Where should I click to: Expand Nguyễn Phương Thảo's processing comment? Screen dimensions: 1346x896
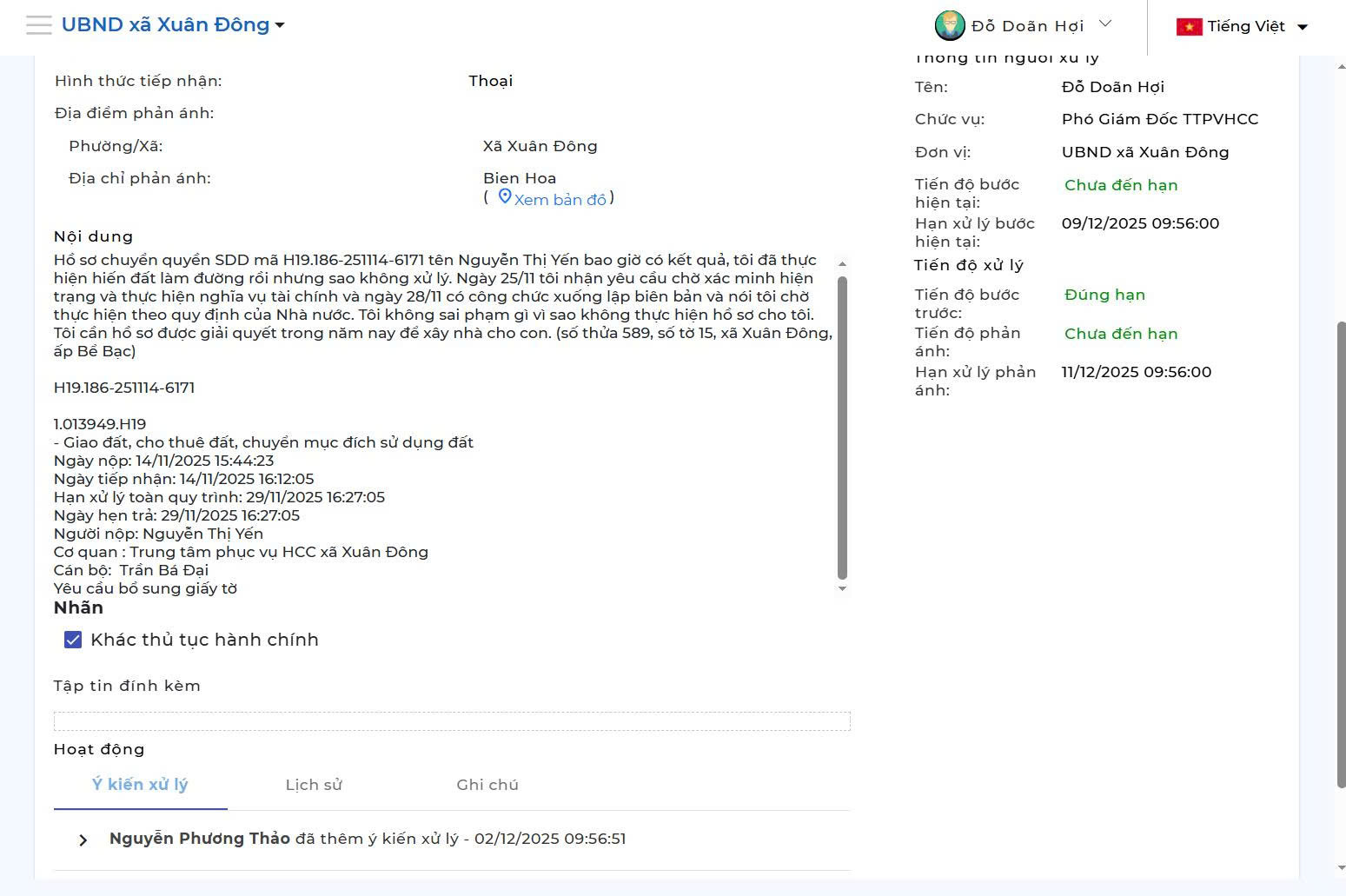pos(83,840)
